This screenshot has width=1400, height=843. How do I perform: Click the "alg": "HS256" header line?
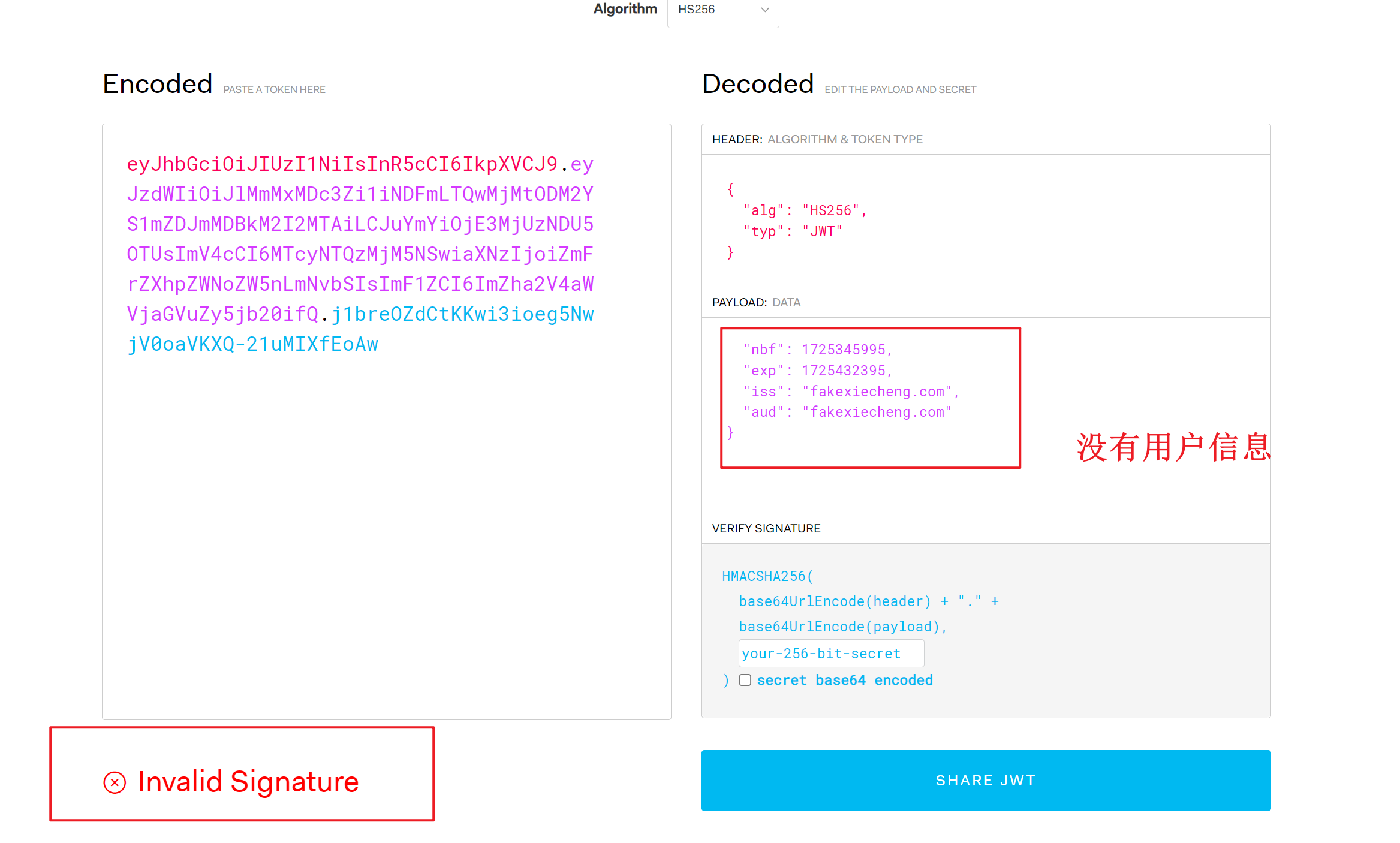pyautogui.click(x=805, y=210)
